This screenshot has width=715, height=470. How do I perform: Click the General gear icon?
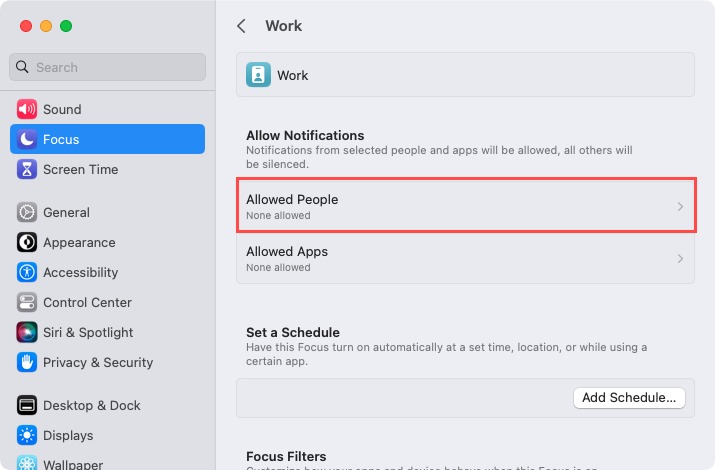[27, 212]
